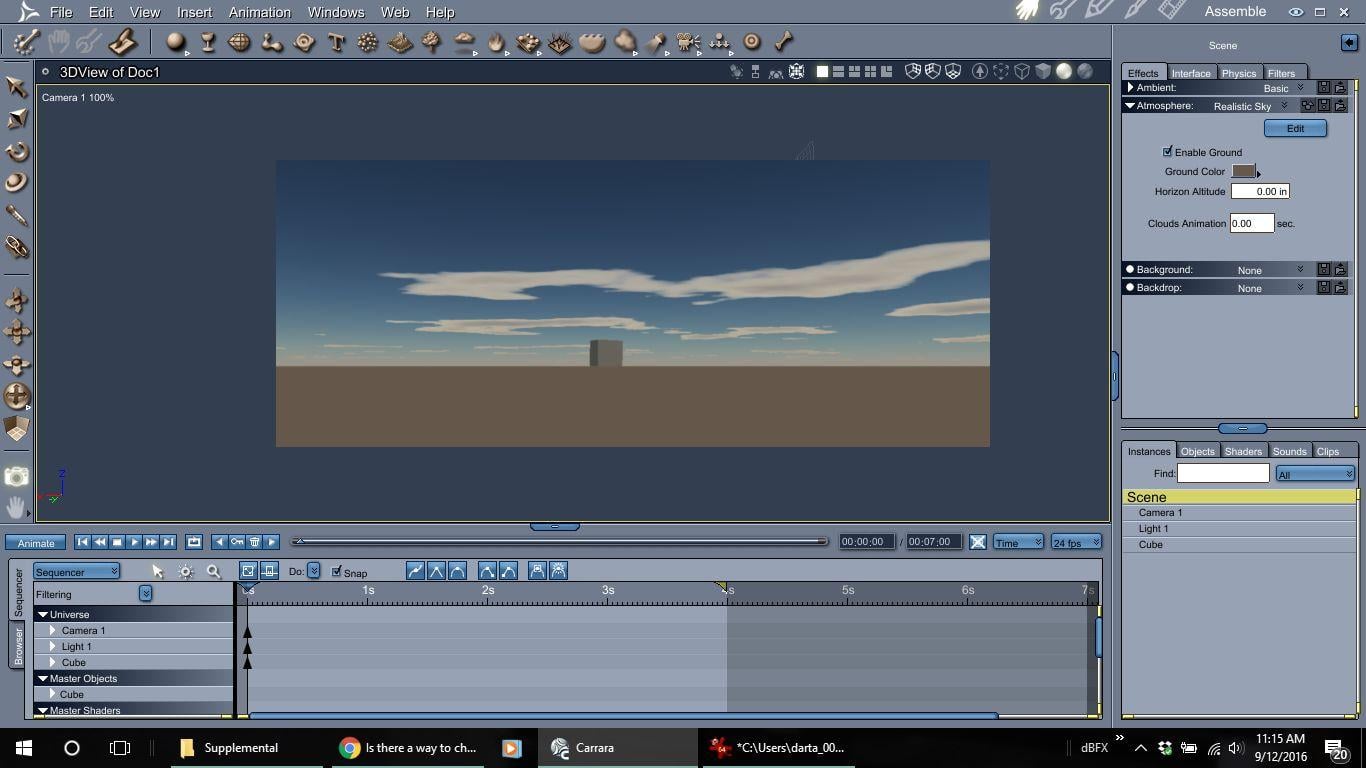The width and height of the screenshot is (1366, 768).
Task: Insert a plant tree object
Action: pos(432,42)
